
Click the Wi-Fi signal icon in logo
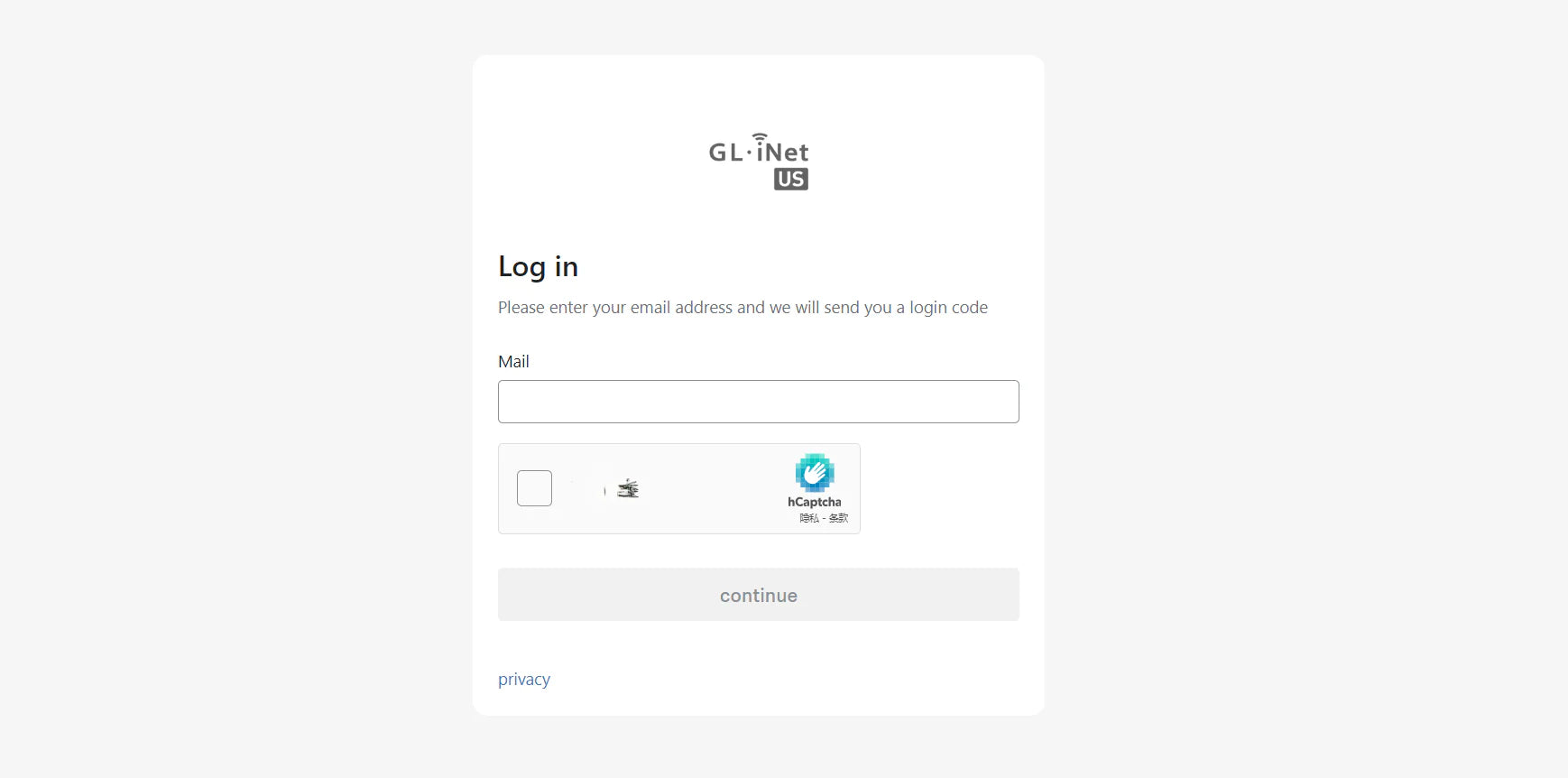761,137
